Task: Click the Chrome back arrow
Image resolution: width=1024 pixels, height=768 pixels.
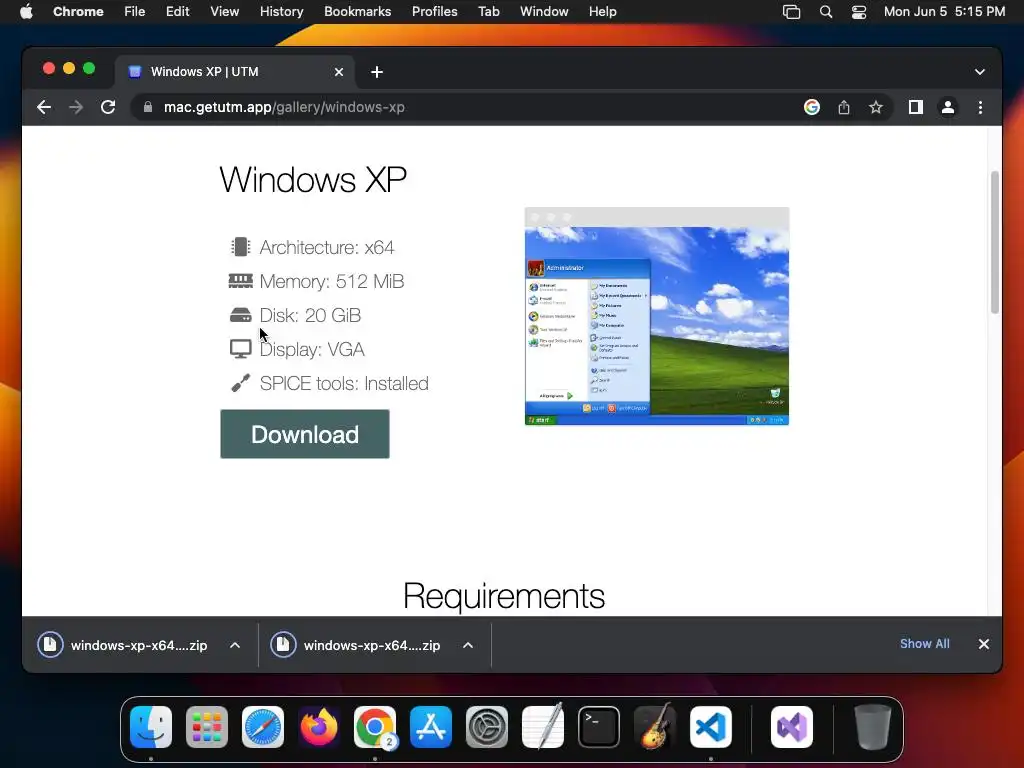Action: 44,107
